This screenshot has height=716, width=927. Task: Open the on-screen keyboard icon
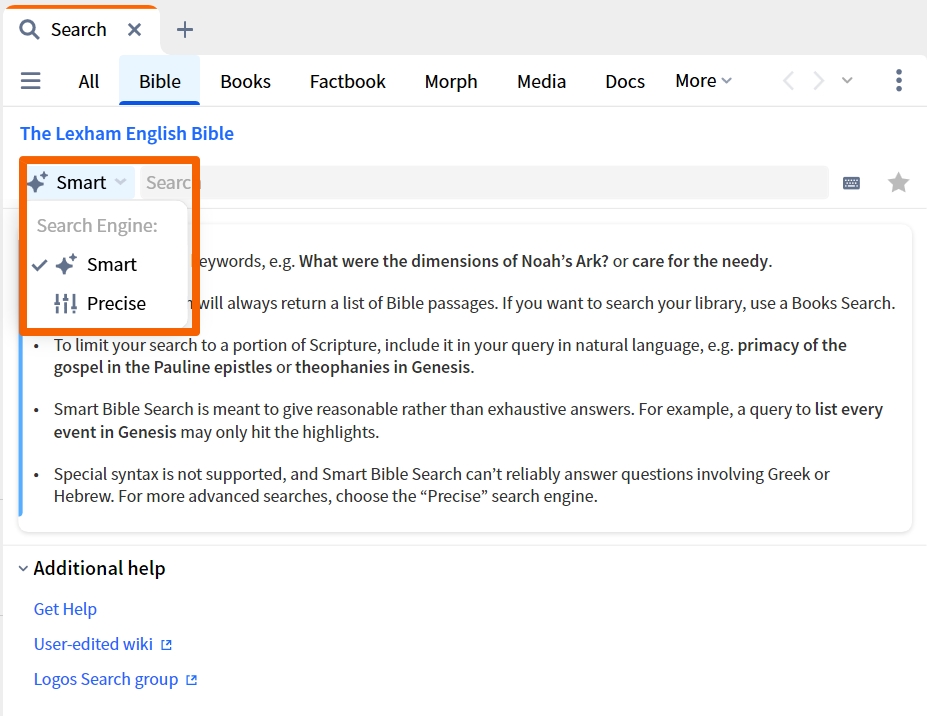pyautogui.click(x=851, y=183)
